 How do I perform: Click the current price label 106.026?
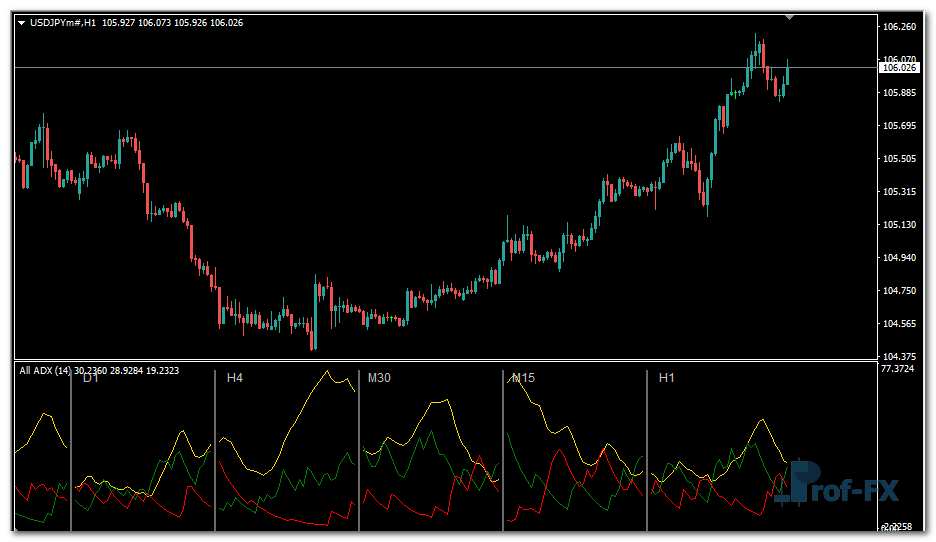tap(899, 68)
